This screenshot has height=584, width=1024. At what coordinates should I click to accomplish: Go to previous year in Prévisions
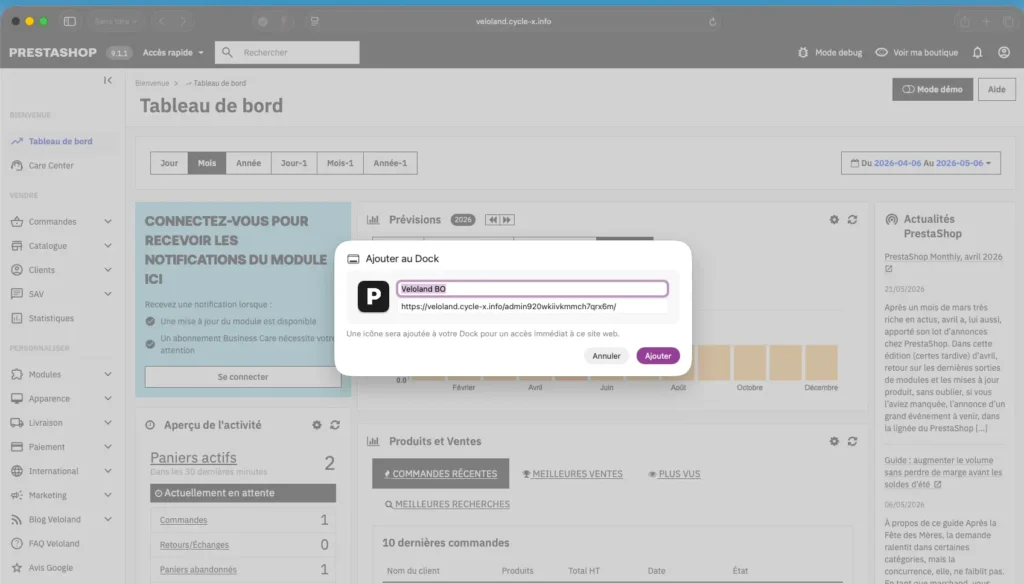point(492,220)
